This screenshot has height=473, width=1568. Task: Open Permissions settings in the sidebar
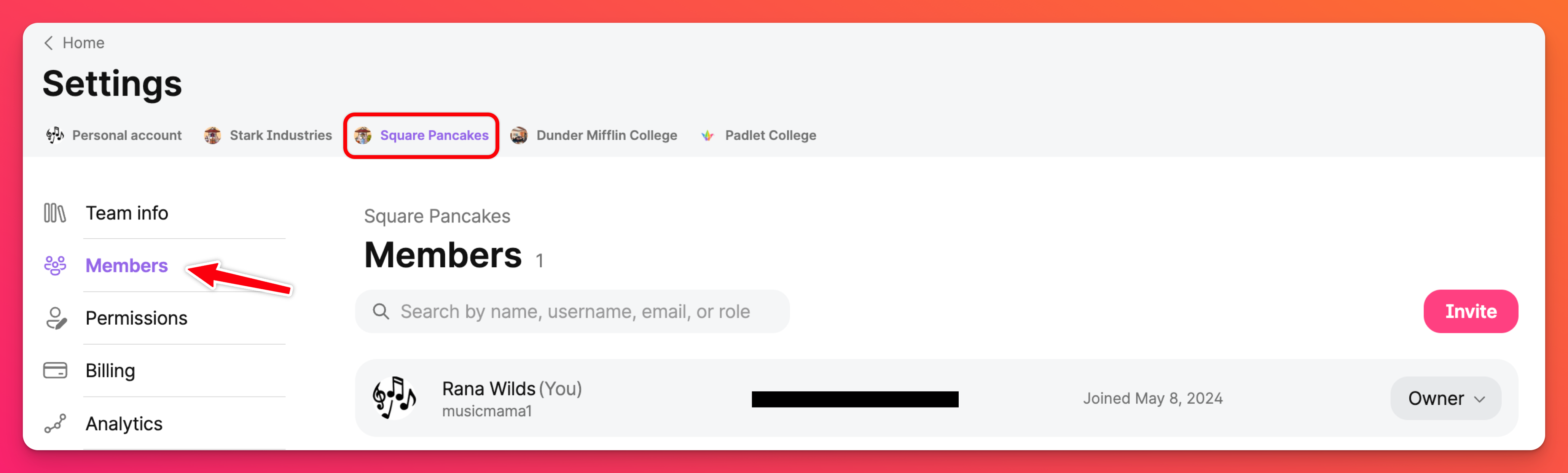[136, 318]
